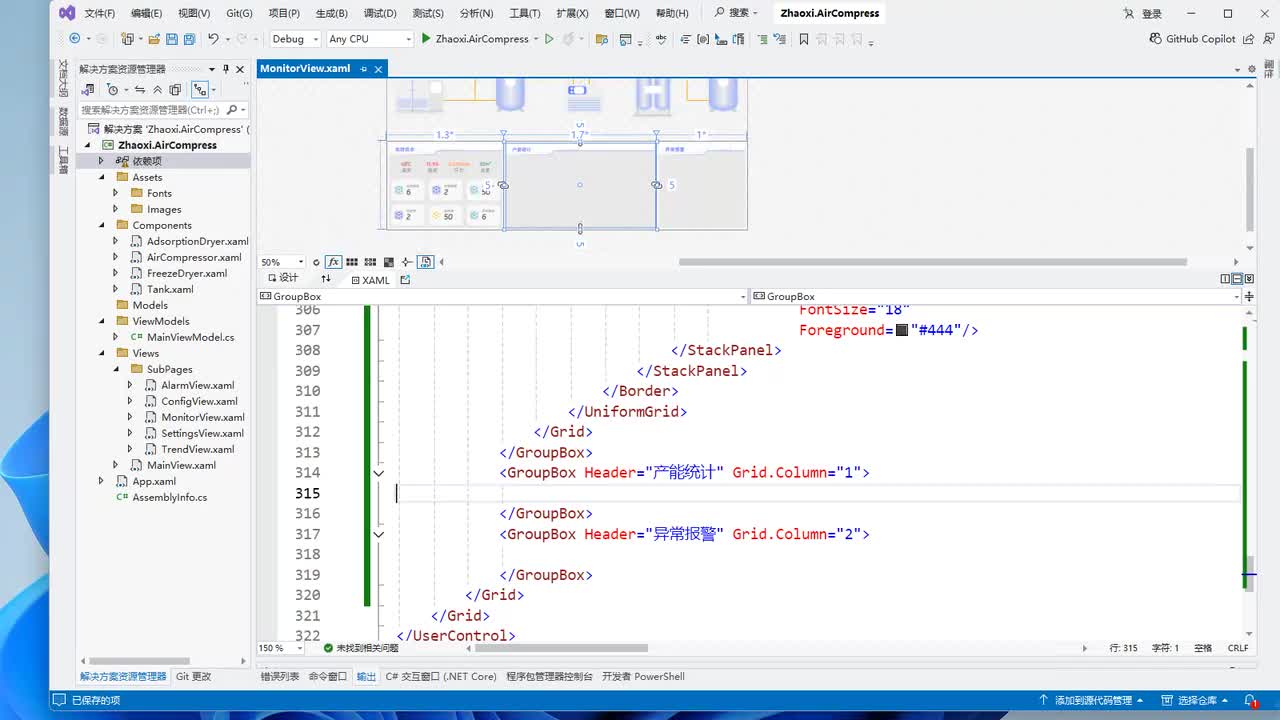This screenshot has width=1280, height=720.
Task: Pop out the XAML pane
Action: [x=405, y=280]
